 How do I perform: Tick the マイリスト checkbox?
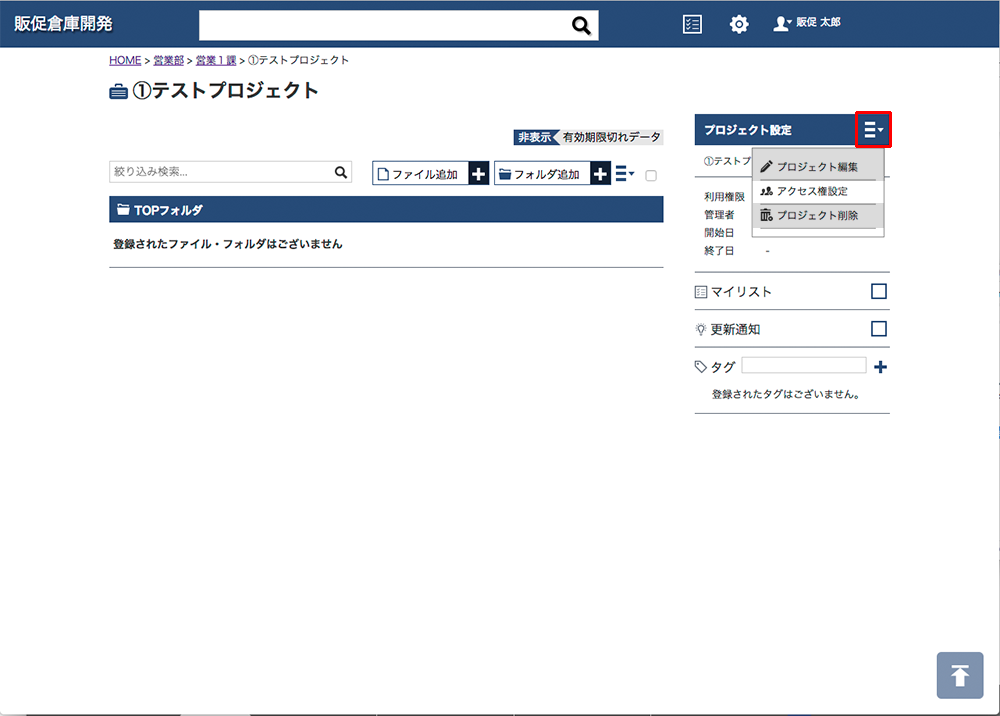(879, 291)
